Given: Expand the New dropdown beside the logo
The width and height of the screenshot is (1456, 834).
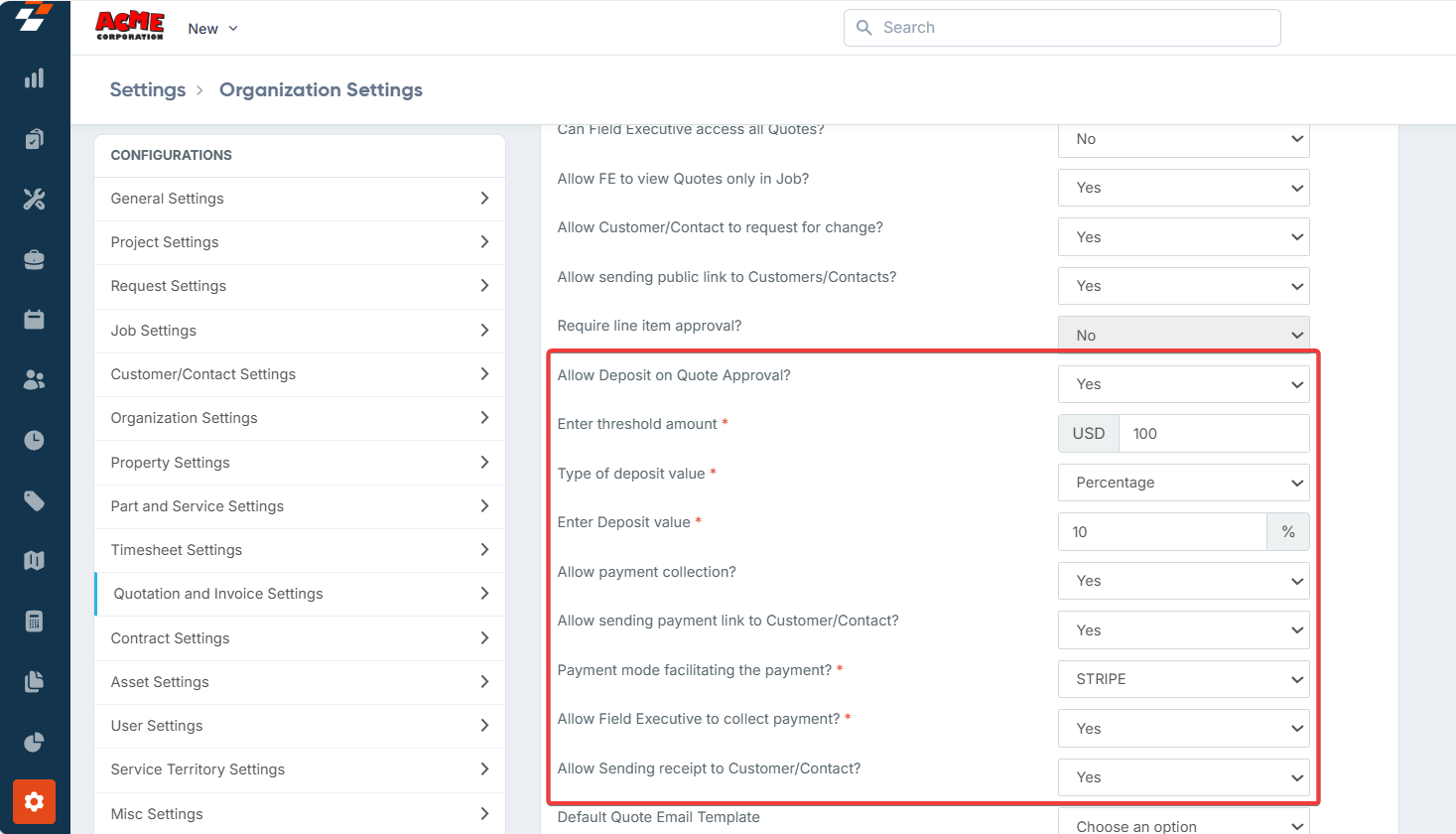Looking at the screenshot, I should [x=212, y=29].
